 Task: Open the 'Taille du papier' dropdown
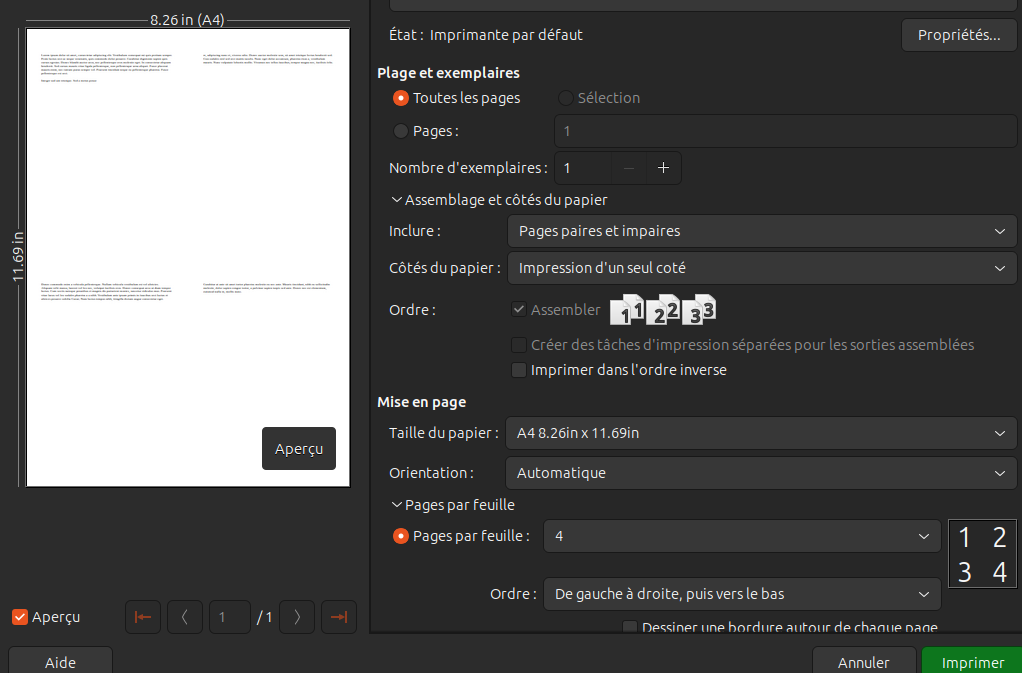761,433
